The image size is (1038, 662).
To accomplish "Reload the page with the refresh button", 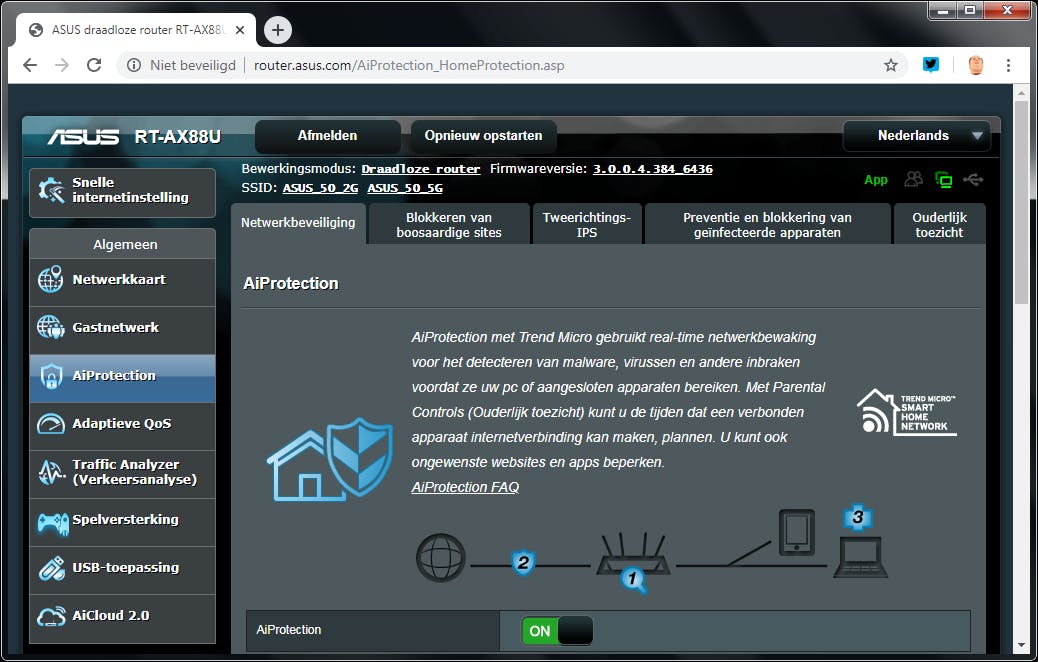I will [94, 65].
